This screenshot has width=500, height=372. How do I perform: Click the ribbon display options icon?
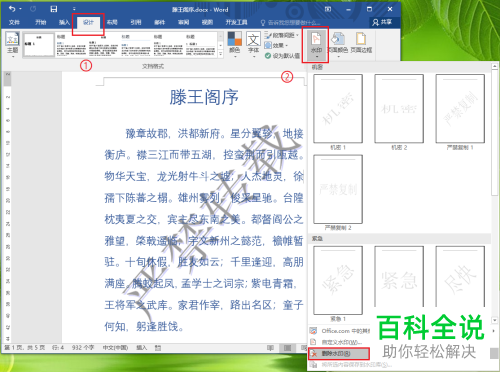pyautogui.click(x=328, y=9)
